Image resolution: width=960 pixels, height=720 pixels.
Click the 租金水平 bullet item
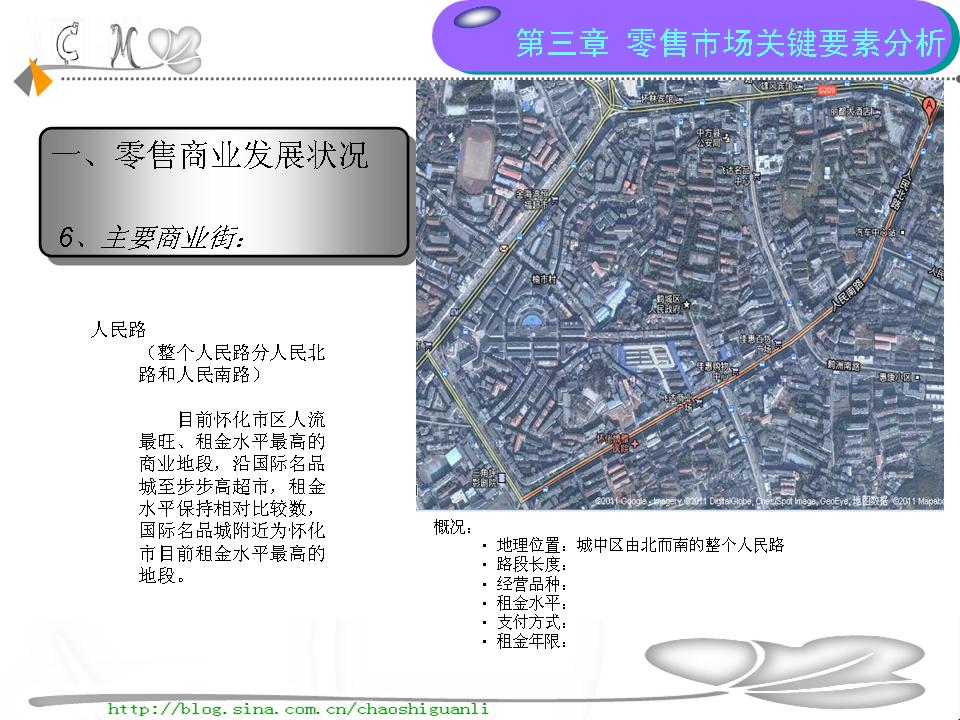pyautogui.click(x=531, y=603)
